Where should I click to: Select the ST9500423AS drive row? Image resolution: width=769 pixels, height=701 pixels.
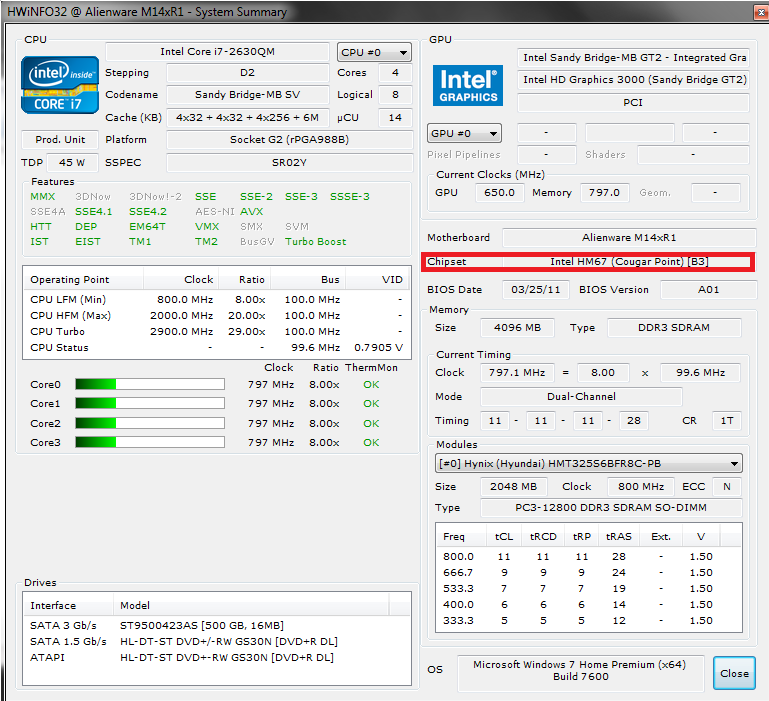(216, 626)
